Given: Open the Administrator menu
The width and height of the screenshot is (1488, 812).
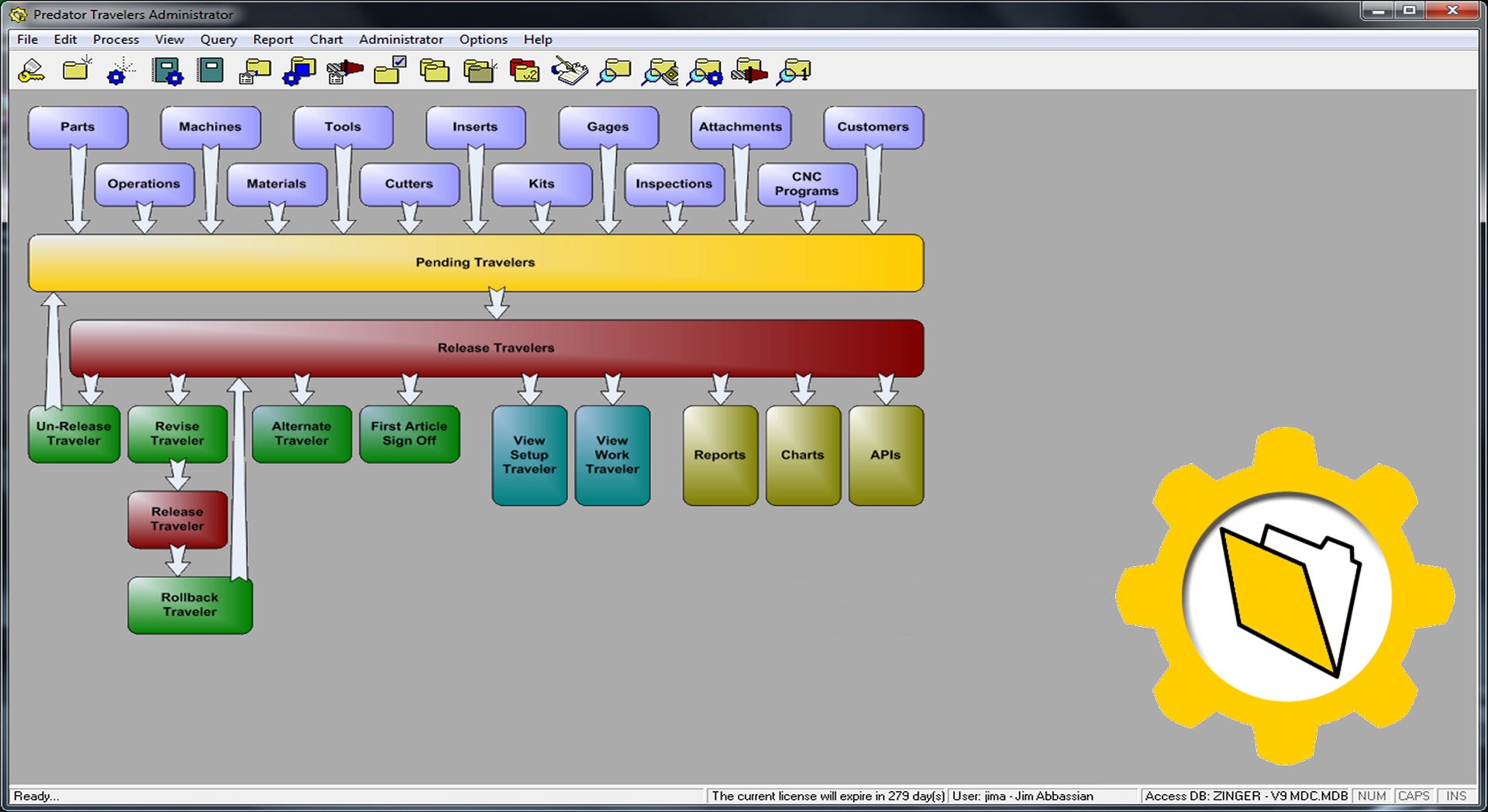Looking at the screenshot, I should pos(401,40).
